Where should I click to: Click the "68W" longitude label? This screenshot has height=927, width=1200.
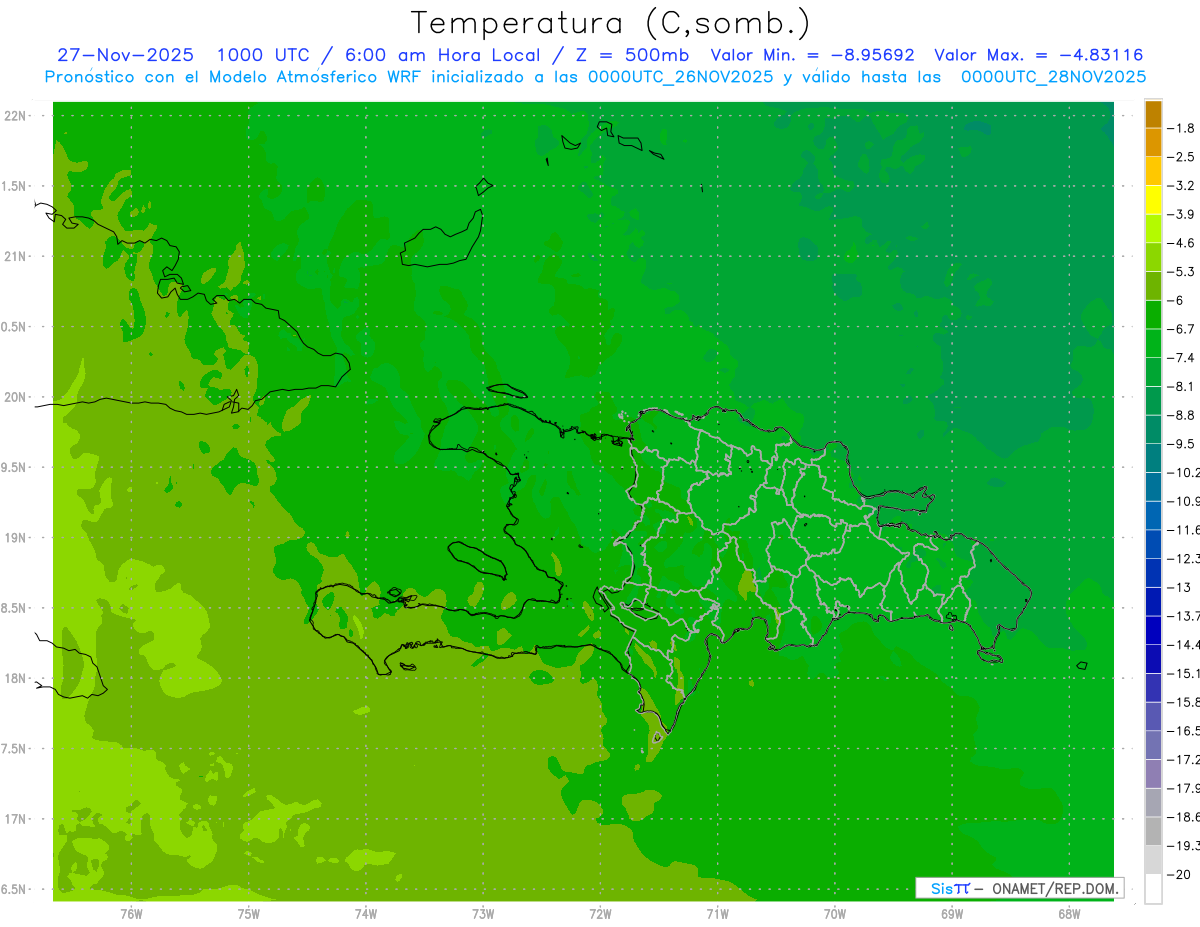(x=1068, y=914)
